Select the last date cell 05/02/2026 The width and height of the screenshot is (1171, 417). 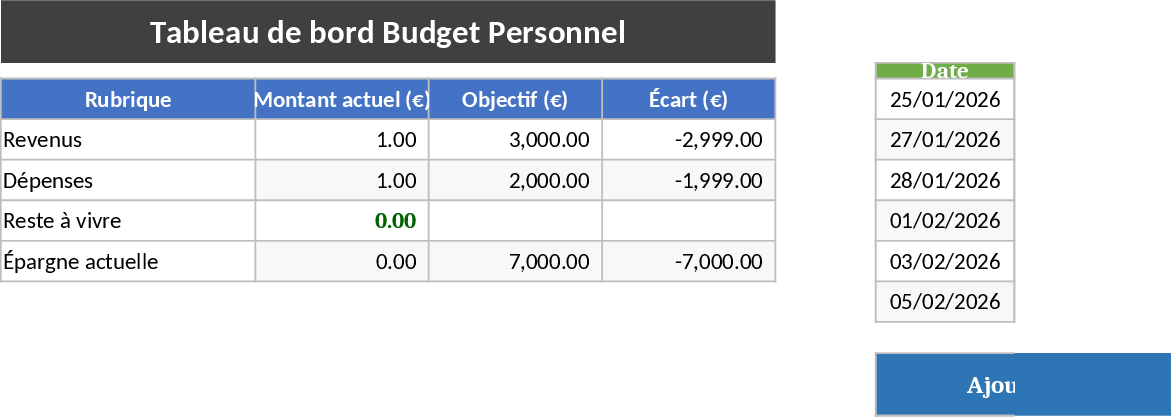945,302
